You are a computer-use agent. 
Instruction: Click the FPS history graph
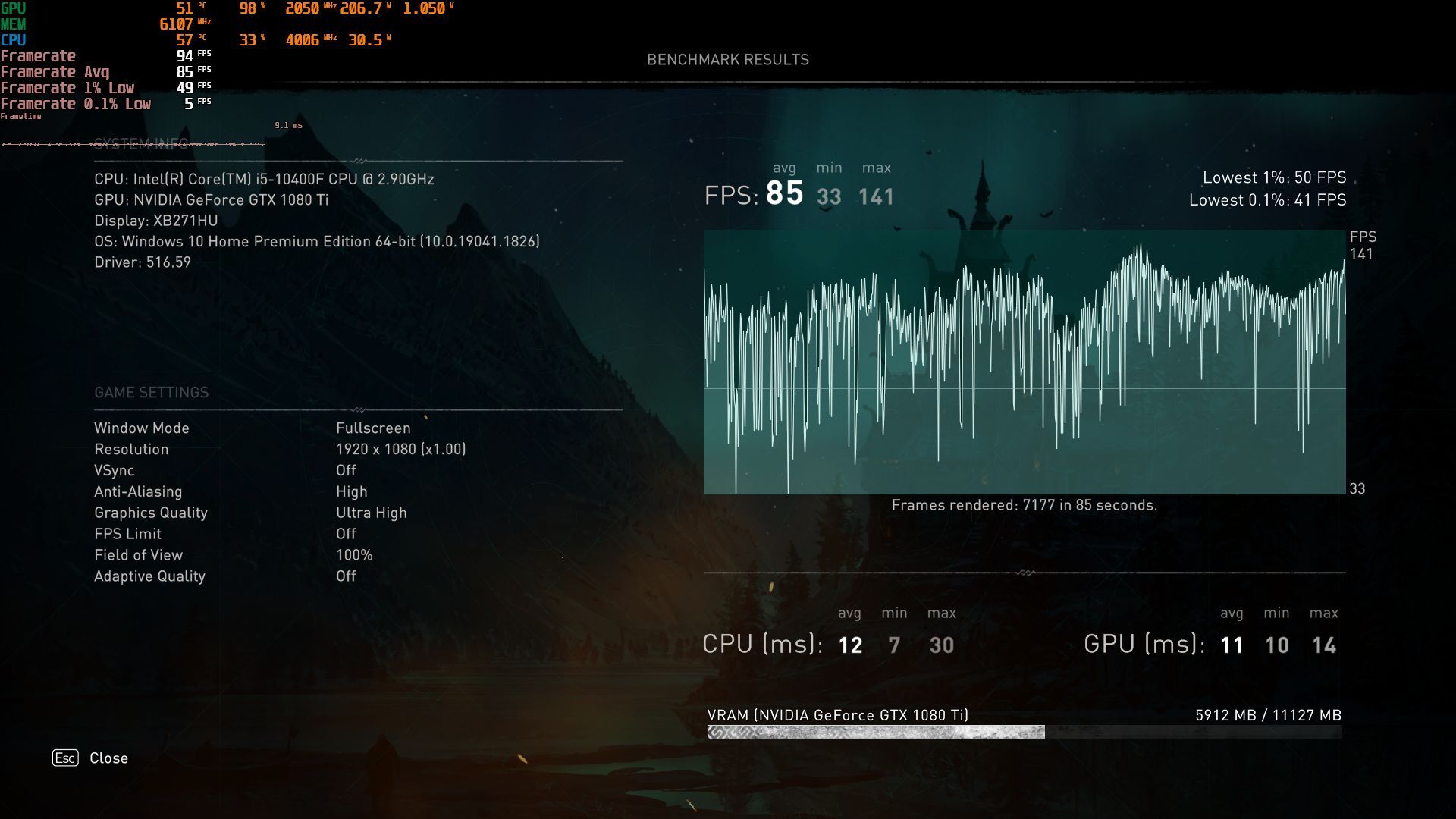pos(1025,362)
